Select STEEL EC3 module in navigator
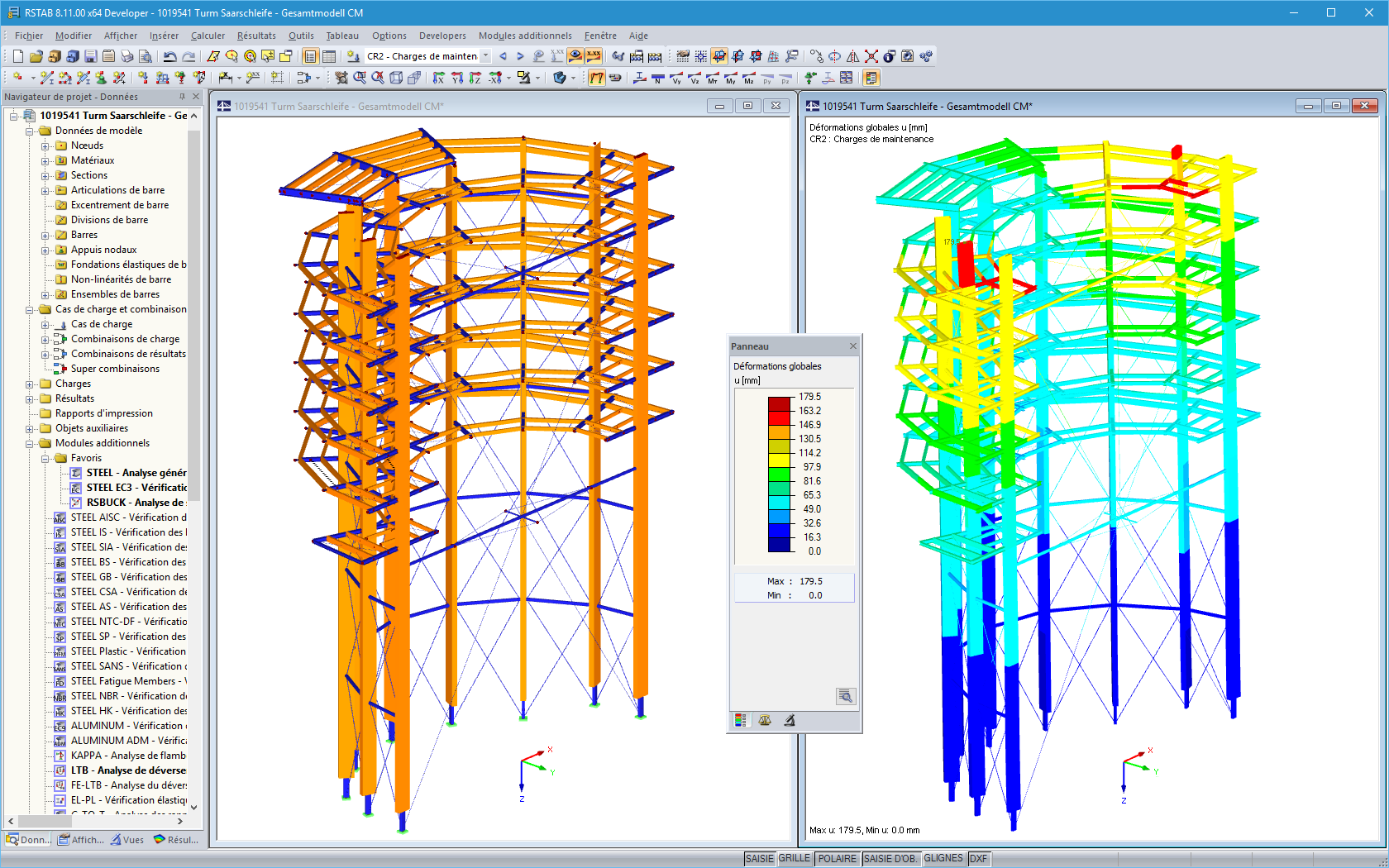Image resolution: width=1389 pixels, height=868 pixels. pos(136,488)
